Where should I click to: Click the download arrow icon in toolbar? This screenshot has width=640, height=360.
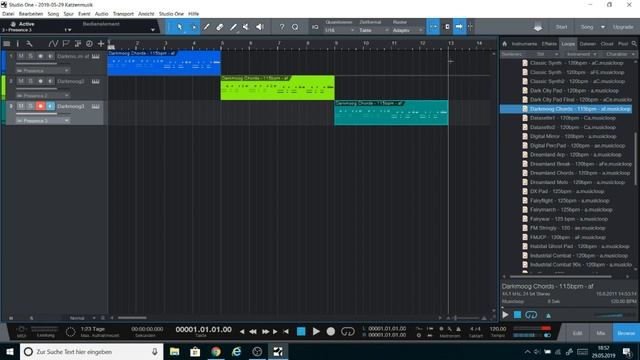pyautogui.click(x=538, y=27)
